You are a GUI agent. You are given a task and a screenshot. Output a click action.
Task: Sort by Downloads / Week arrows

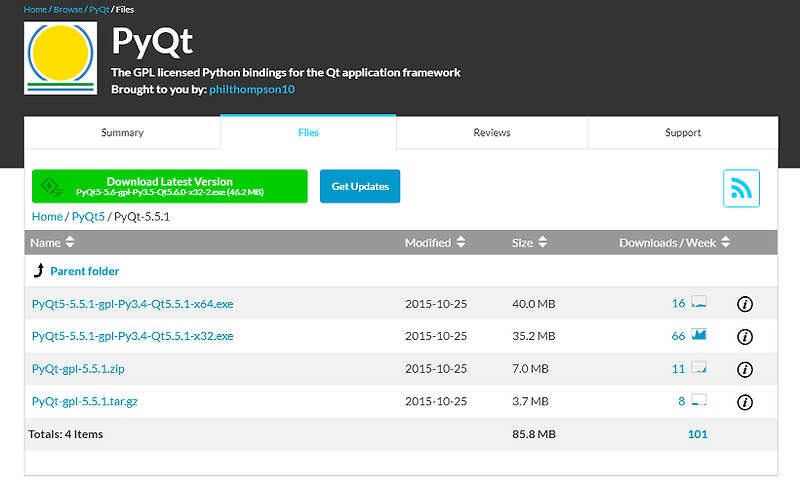[726, 242]
